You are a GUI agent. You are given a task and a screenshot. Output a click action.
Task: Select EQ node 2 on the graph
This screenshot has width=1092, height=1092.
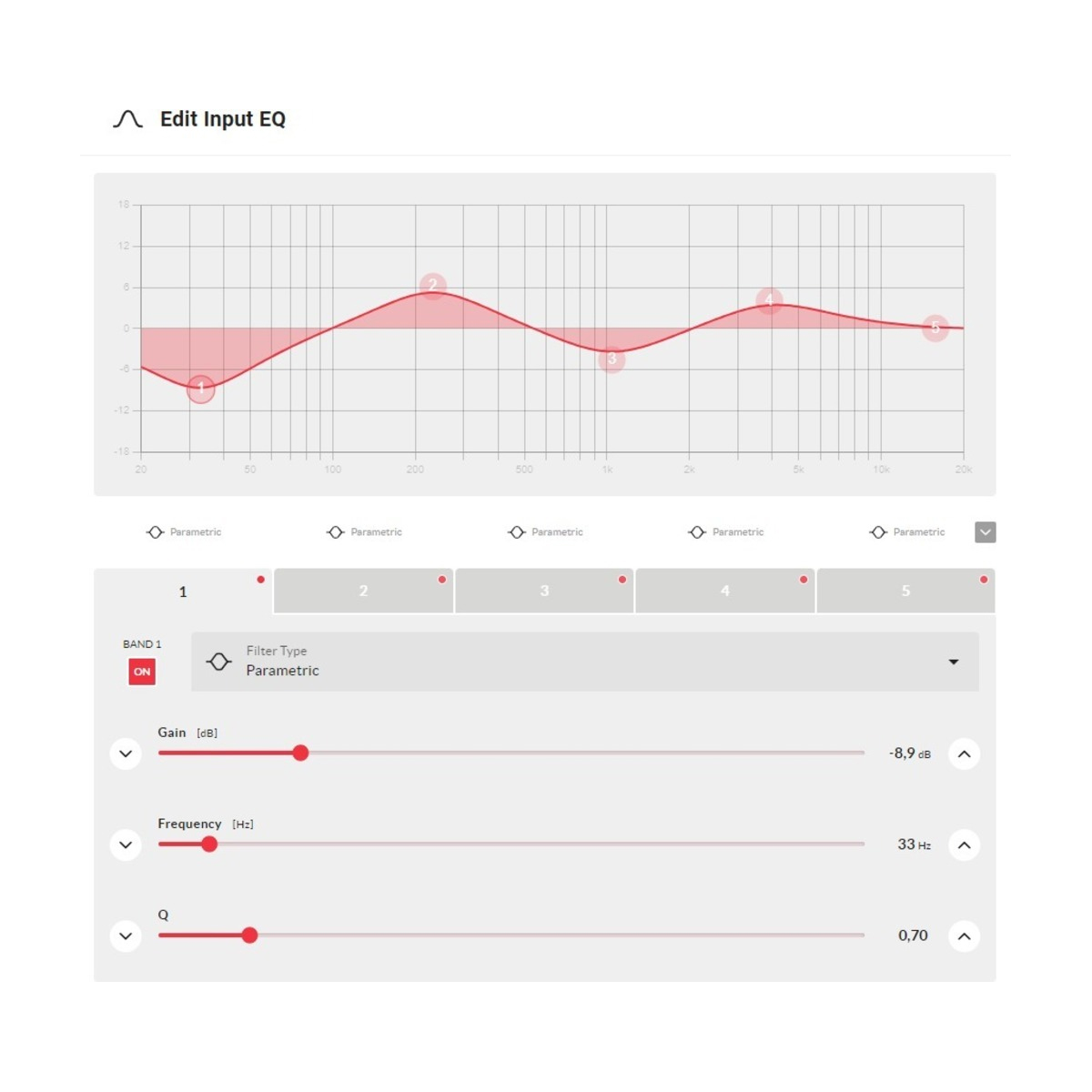(x=433, y=287)
